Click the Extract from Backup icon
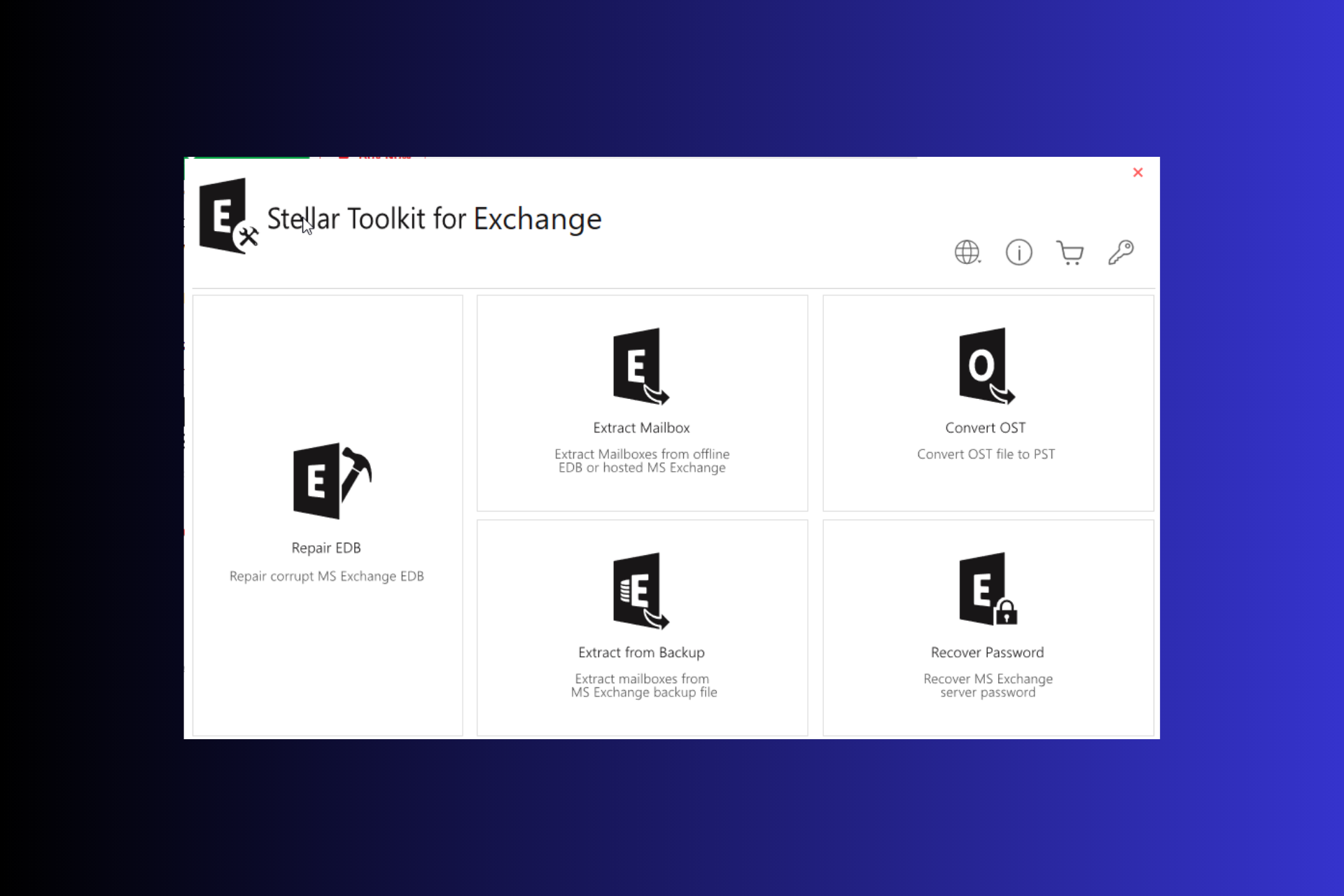The image size is (1344, 896). [641, 591]
